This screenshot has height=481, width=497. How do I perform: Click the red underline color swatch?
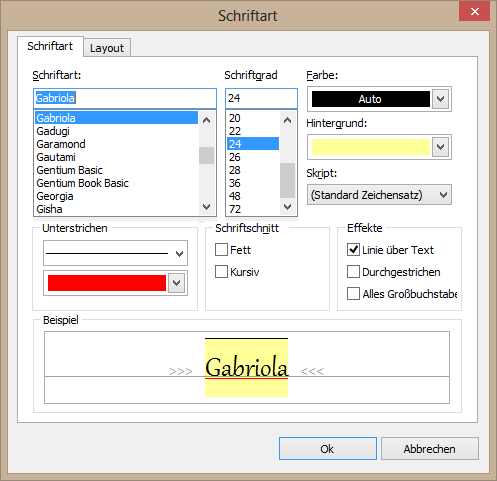(107, 283)
